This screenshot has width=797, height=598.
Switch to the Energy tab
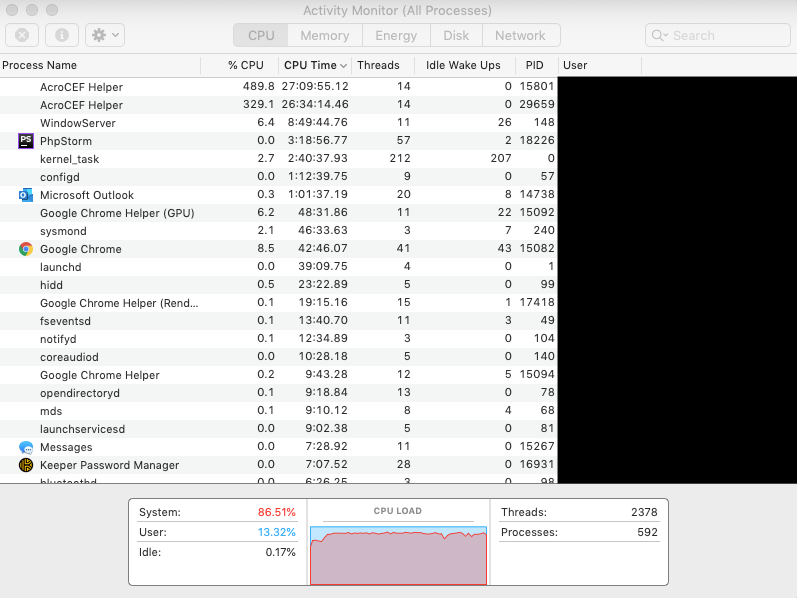click(x=396, y=35)
